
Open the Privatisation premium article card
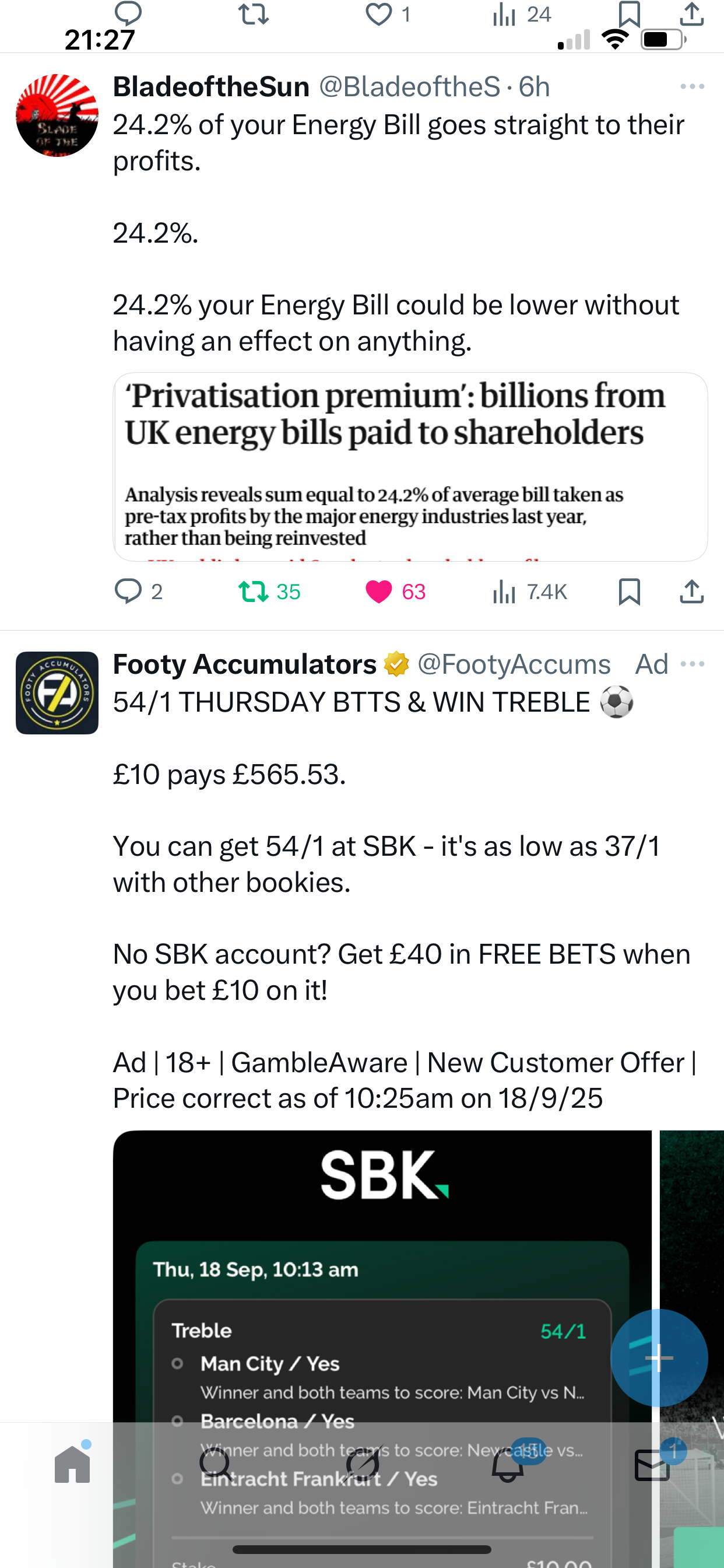tap(410, 466)
